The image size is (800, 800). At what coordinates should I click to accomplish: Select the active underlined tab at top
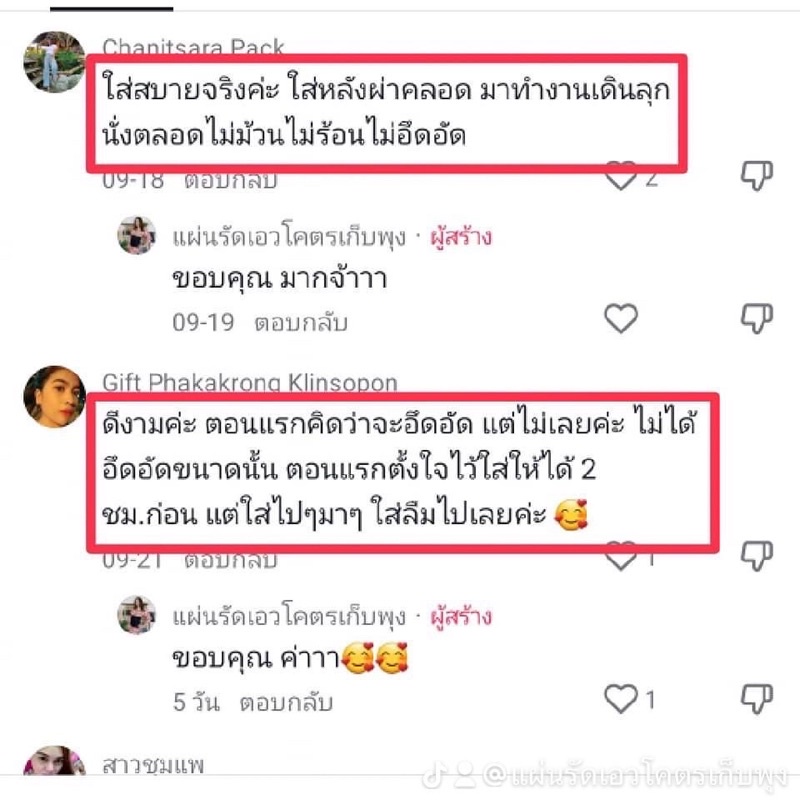click(x=112, y=9)
